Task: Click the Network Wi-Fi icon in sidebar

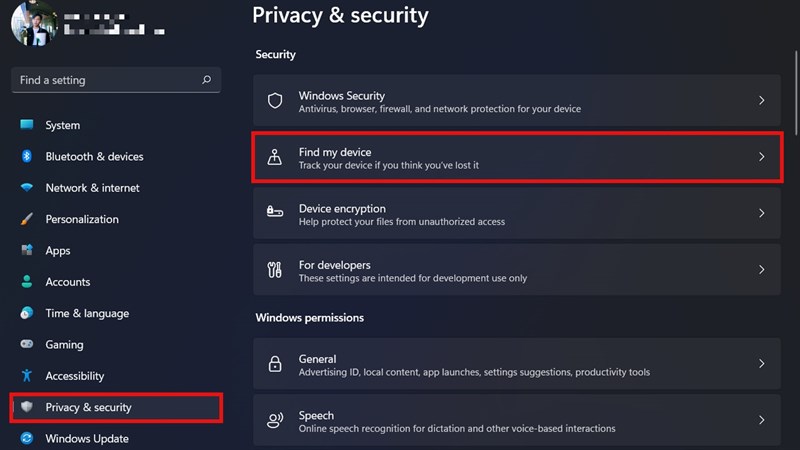Action: pos(27,188)
